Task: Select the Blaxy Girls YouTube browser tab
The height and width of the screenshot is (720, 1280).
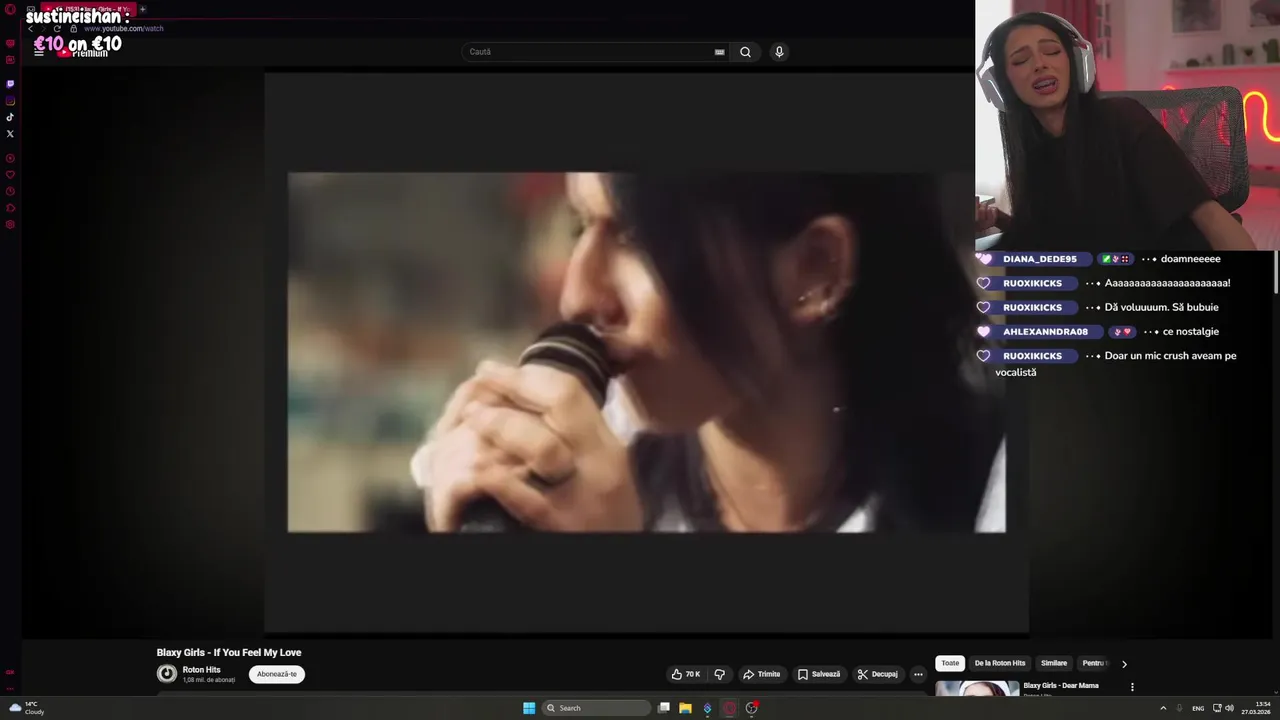Action: [x=87, y=9]
